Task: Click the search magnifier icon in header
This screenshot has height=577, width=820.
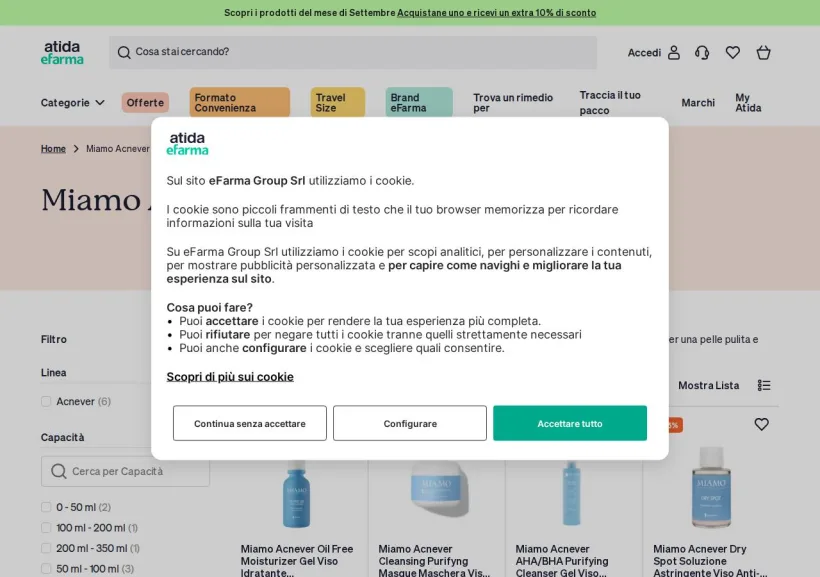Action: tap(124, 52)
